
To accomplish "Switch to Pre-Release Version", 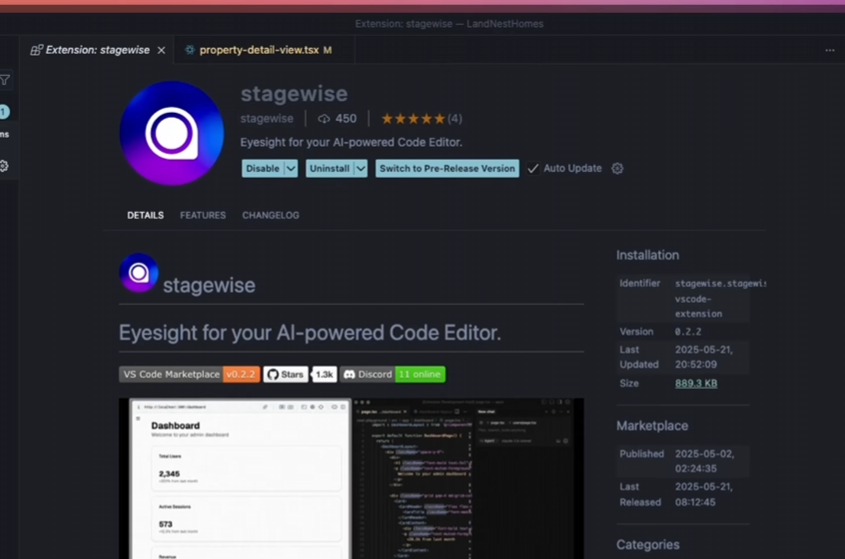I will (x=447, y=168).
